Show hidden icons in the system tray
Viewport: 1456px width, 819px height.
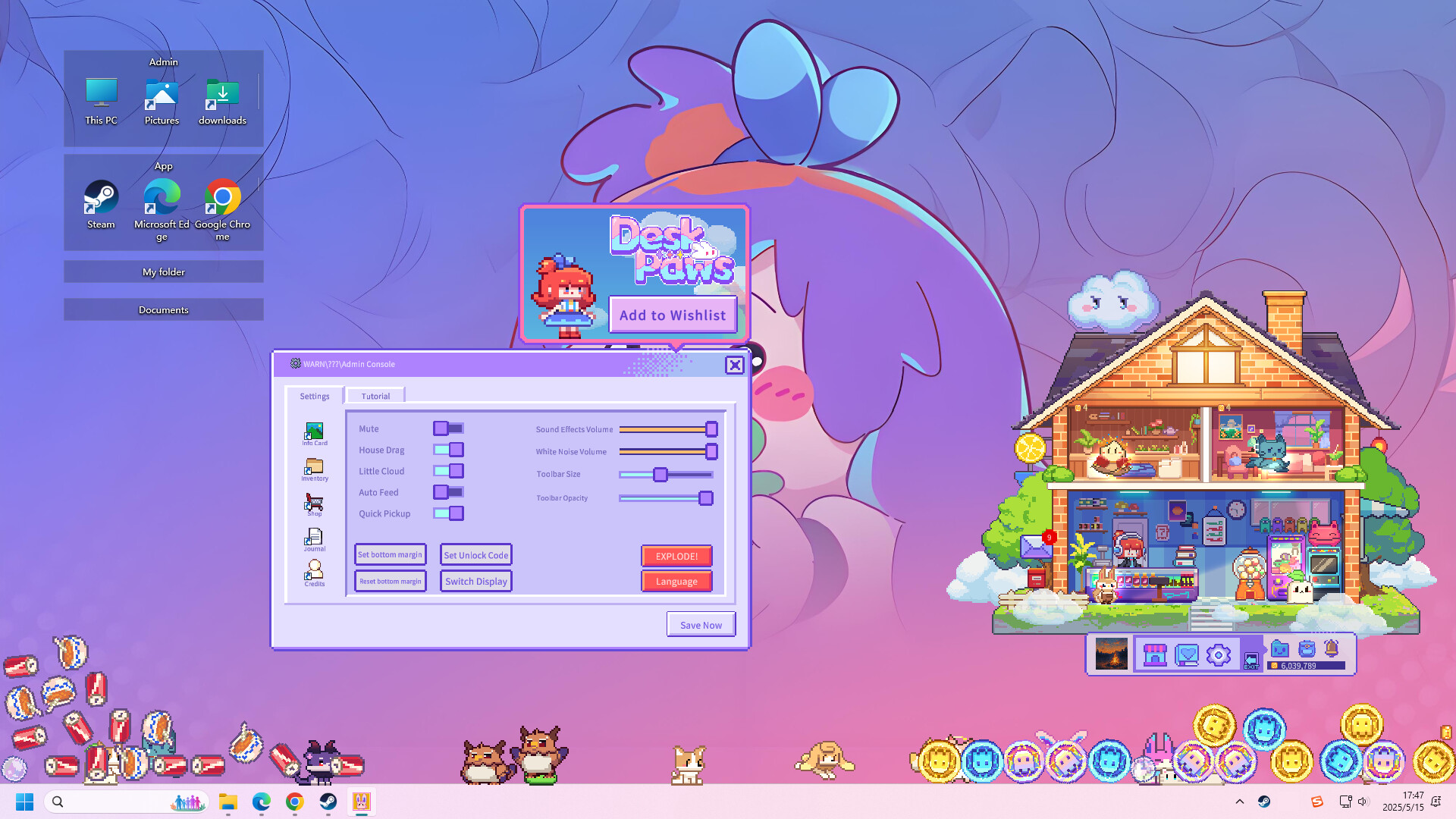pyautogui.click(x=1239, y=802)
